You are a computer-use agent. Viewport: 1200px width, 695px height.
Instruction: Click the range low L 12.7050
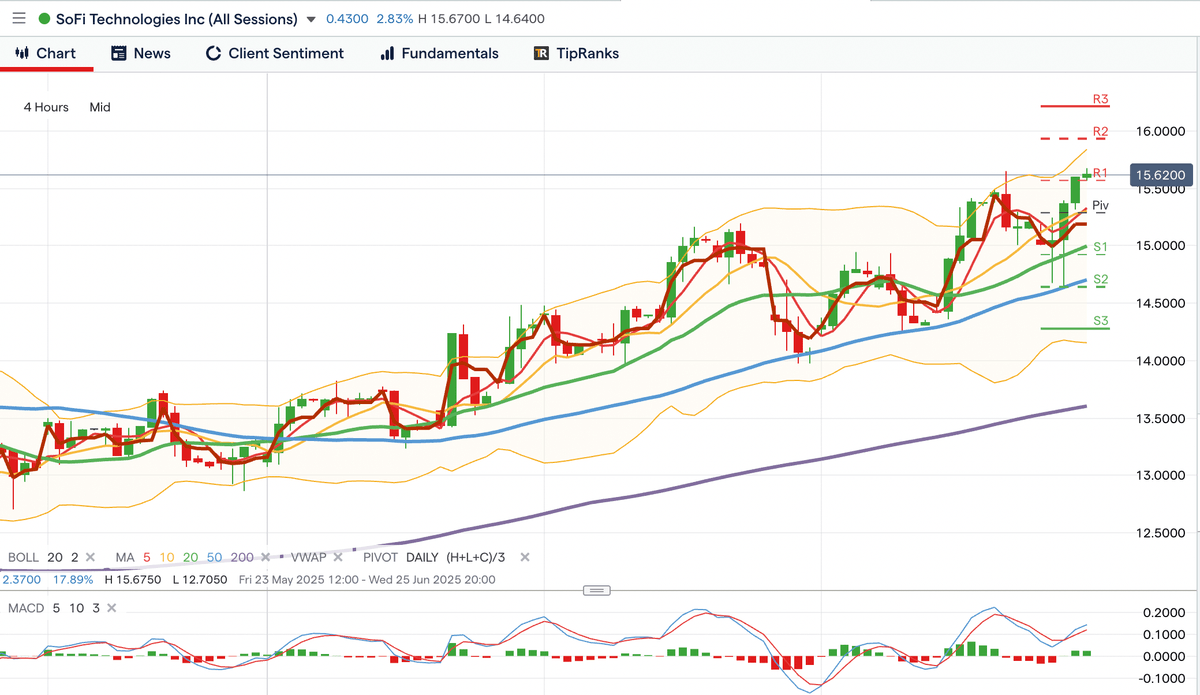202,579
